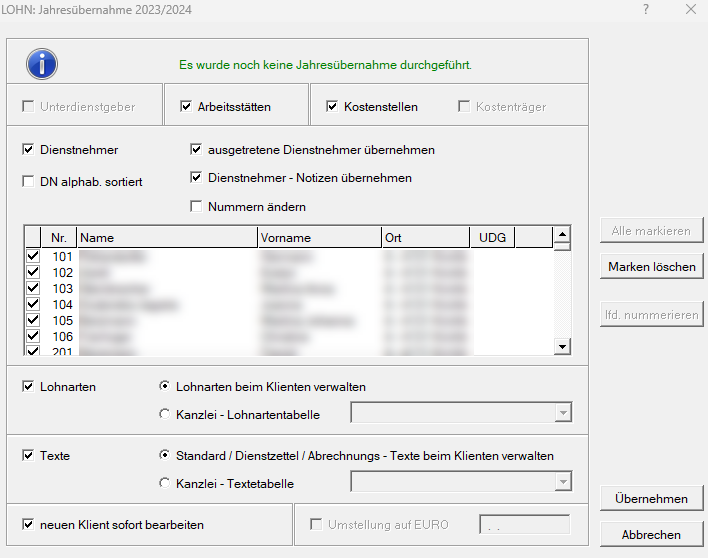708x558 pixels.
Task: Click the Übernehmen button
Action: coord(651,499)
